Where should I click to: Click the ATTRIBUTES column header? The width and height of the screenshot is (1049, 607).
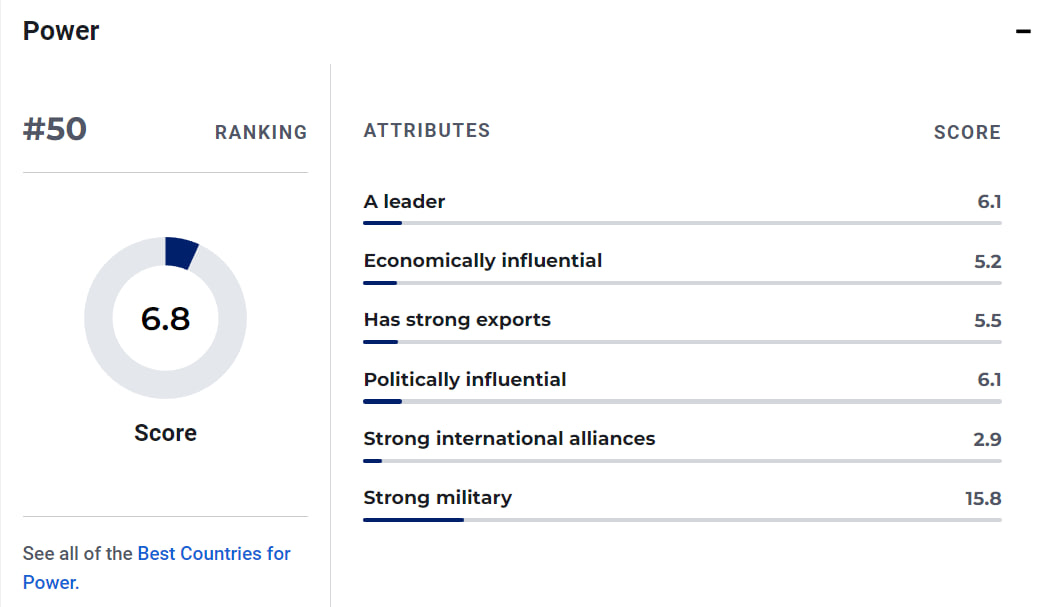coord(427,131)
